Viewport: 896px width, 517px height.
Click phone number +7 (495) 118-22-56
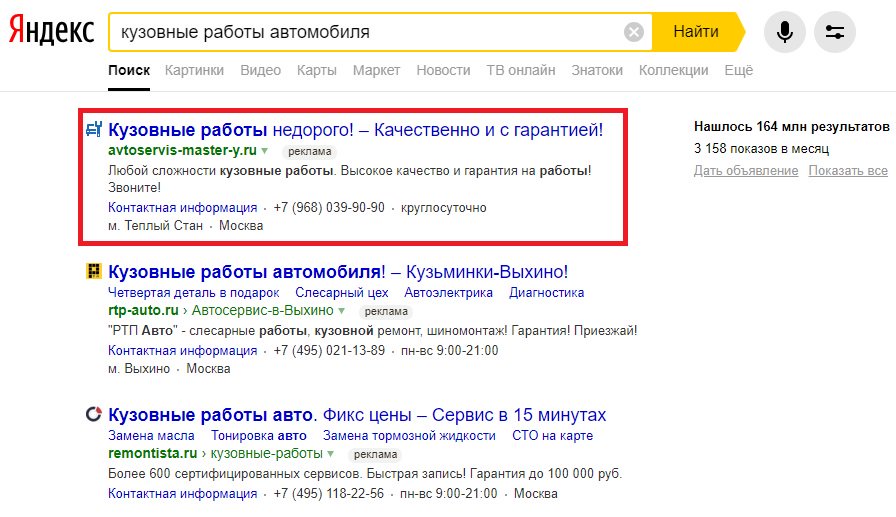329,493
